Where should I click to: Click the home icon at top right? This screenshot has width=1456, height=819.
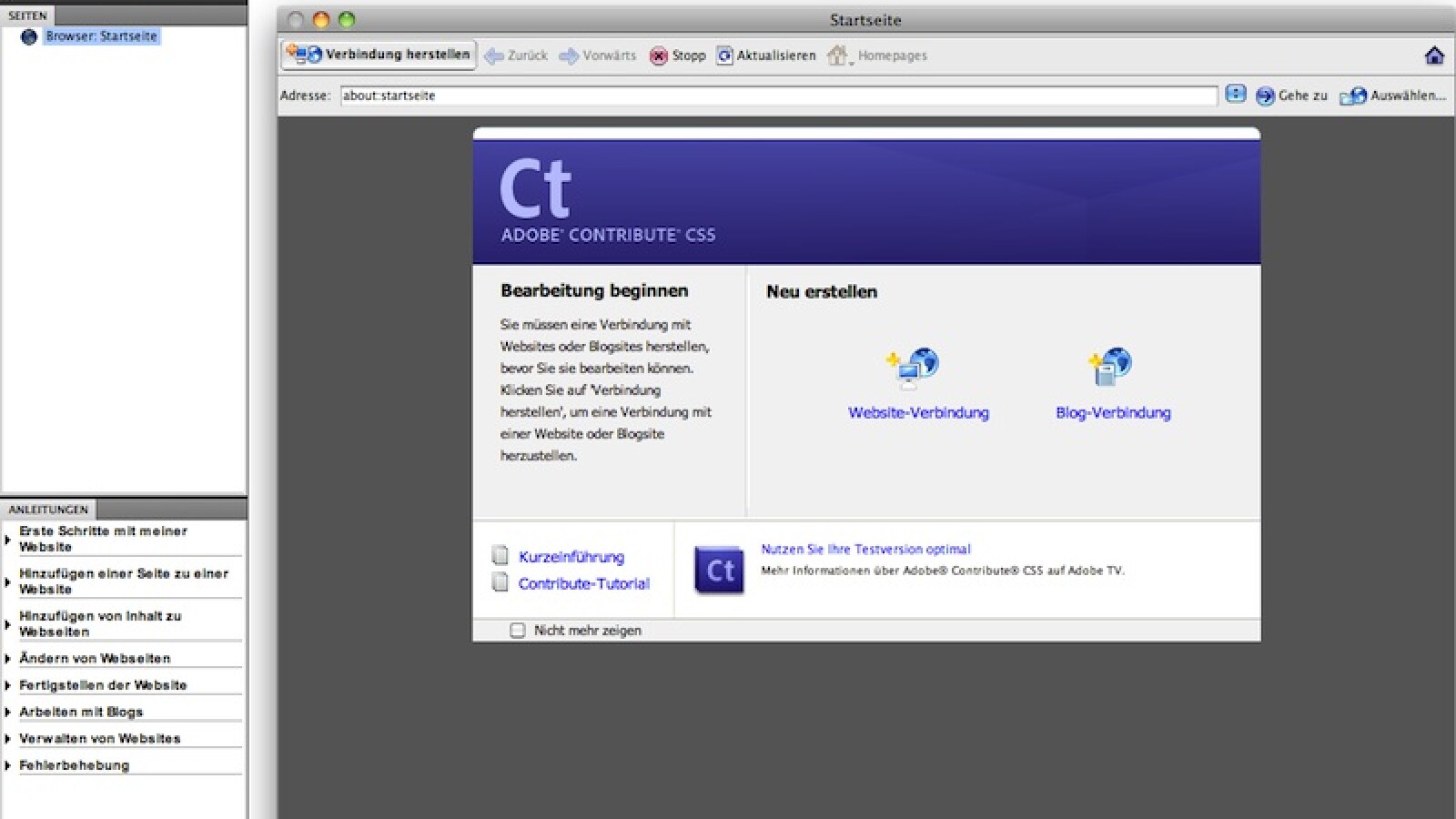pos(1433,56)
